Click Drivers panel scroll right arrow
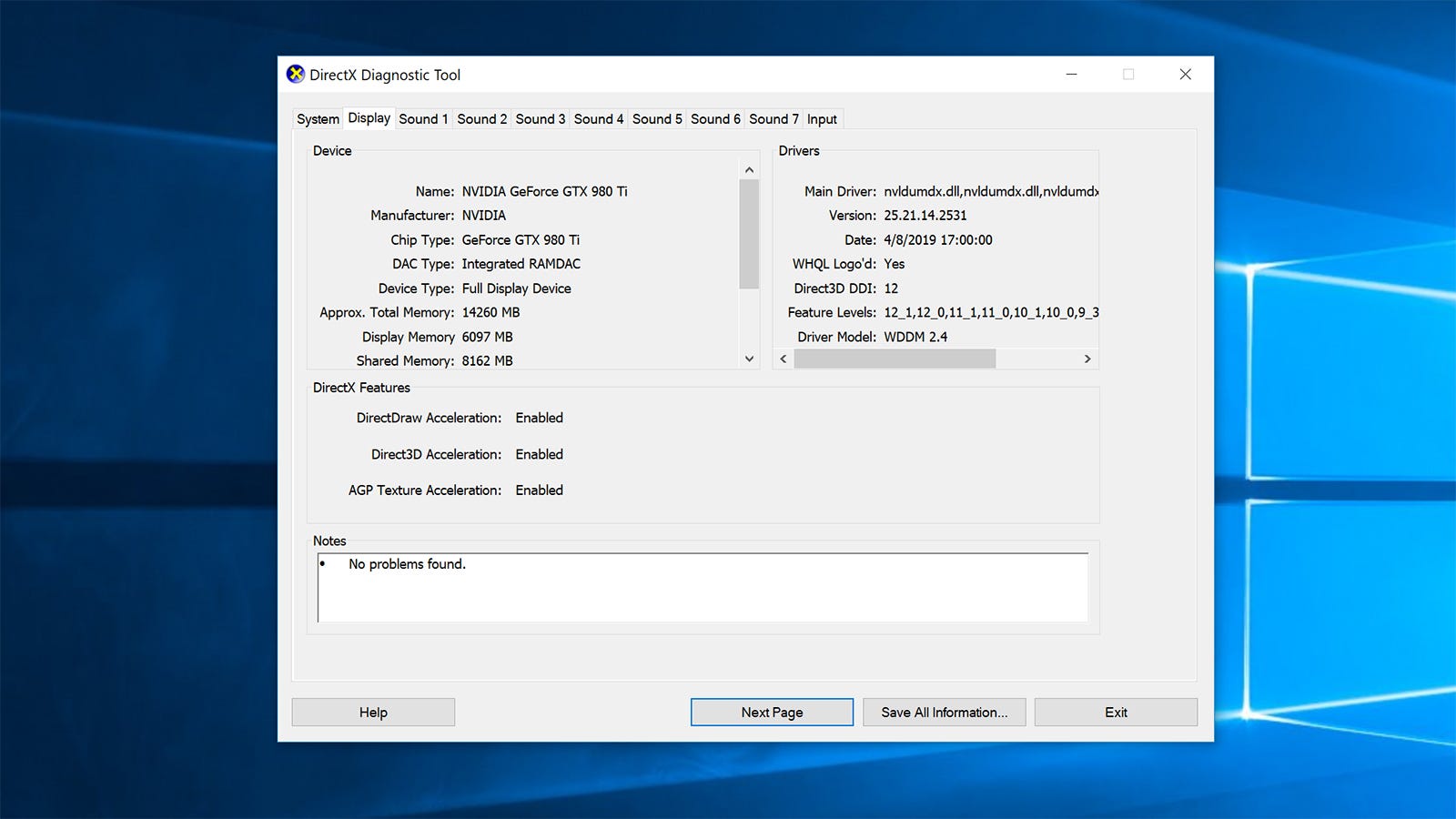 [x=1087, y=359]
